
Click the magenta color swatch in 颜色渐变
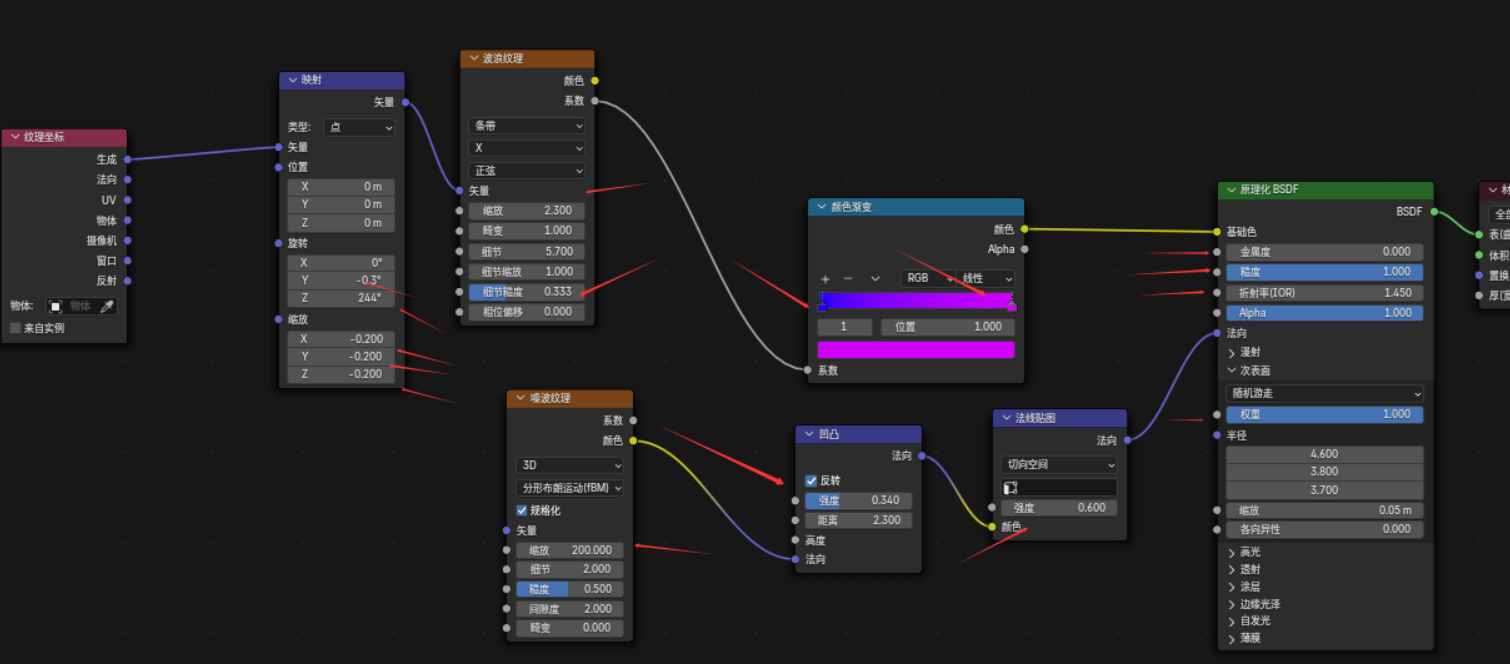(x=915, y=349)
